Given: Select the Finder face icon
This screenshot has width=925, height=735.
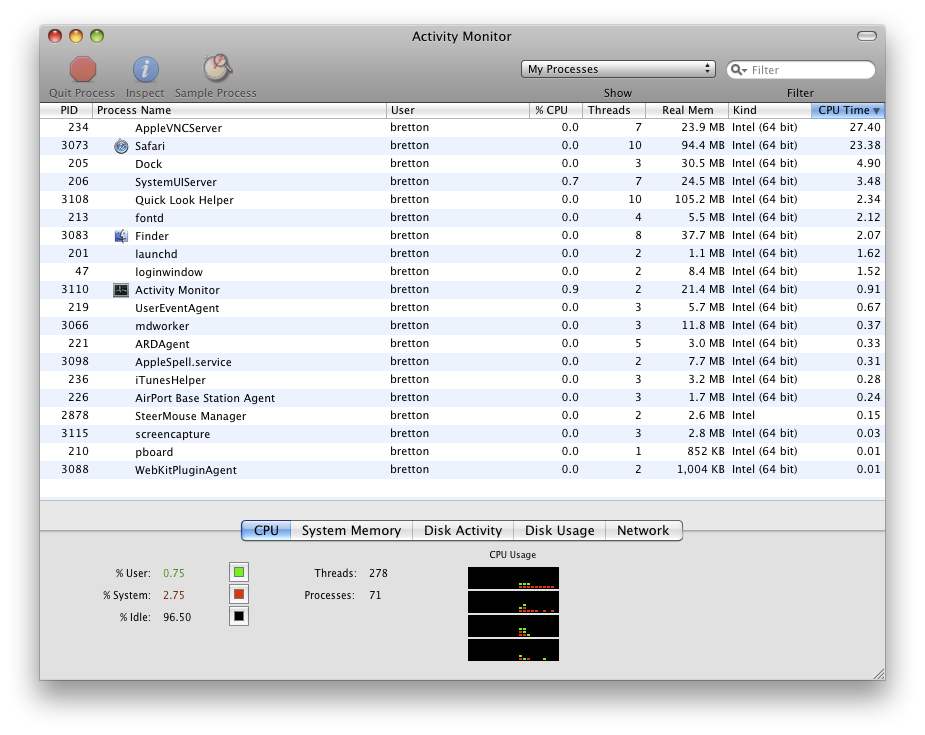Looking at the screenshot, I should [121, 236].
